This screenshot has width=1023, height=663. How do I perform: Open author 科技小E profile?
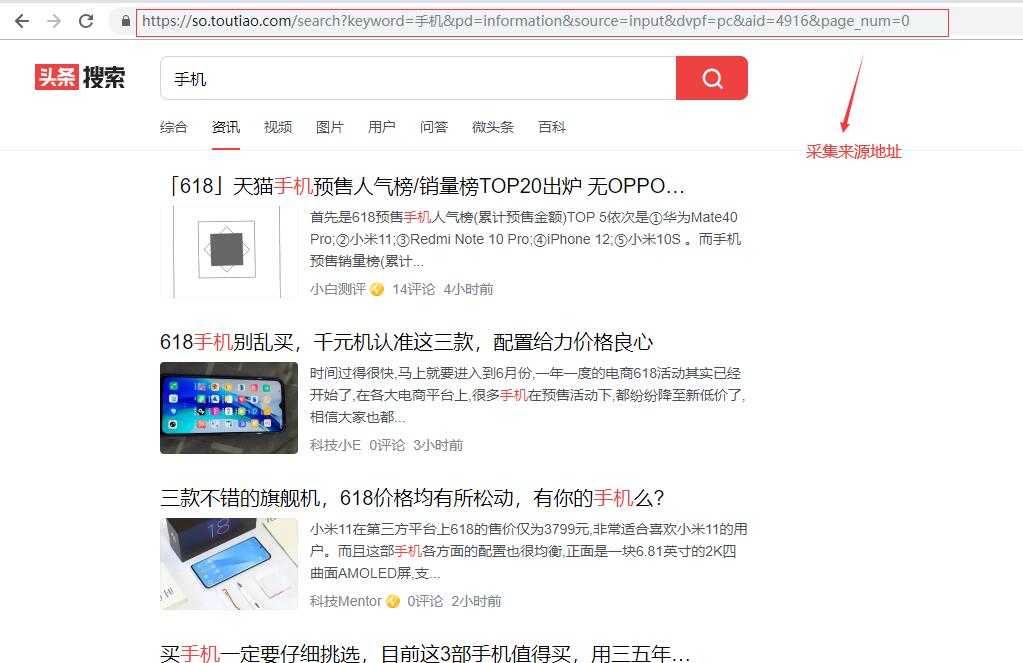tap(335, 445)
